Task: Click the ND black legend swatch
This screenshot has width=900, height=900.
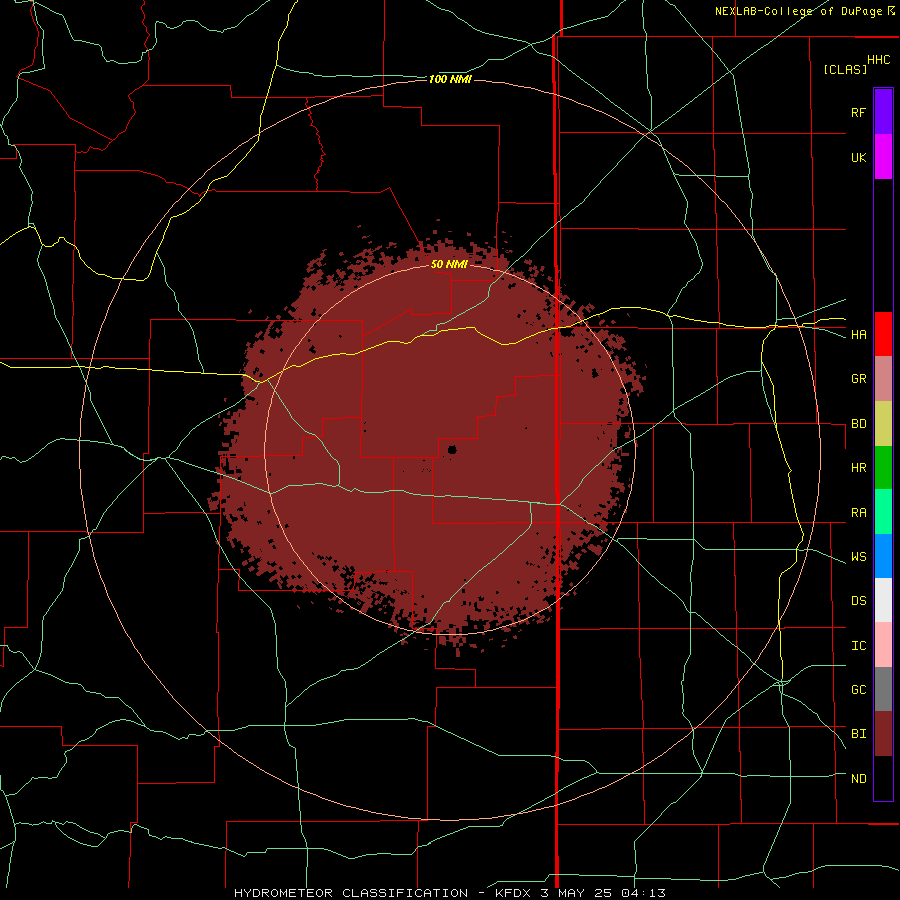Action: [x=883, y=778]
